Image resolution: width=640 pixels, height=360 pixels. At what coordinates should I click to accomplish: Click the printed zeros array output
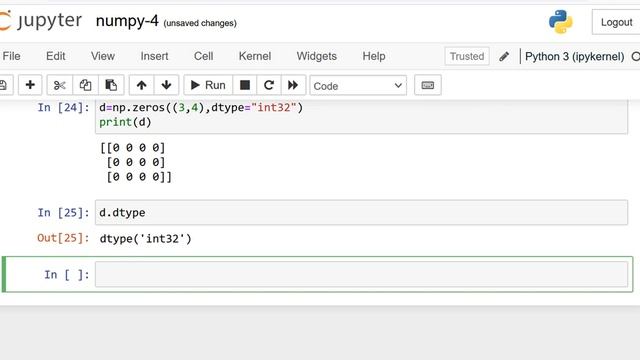136,162
